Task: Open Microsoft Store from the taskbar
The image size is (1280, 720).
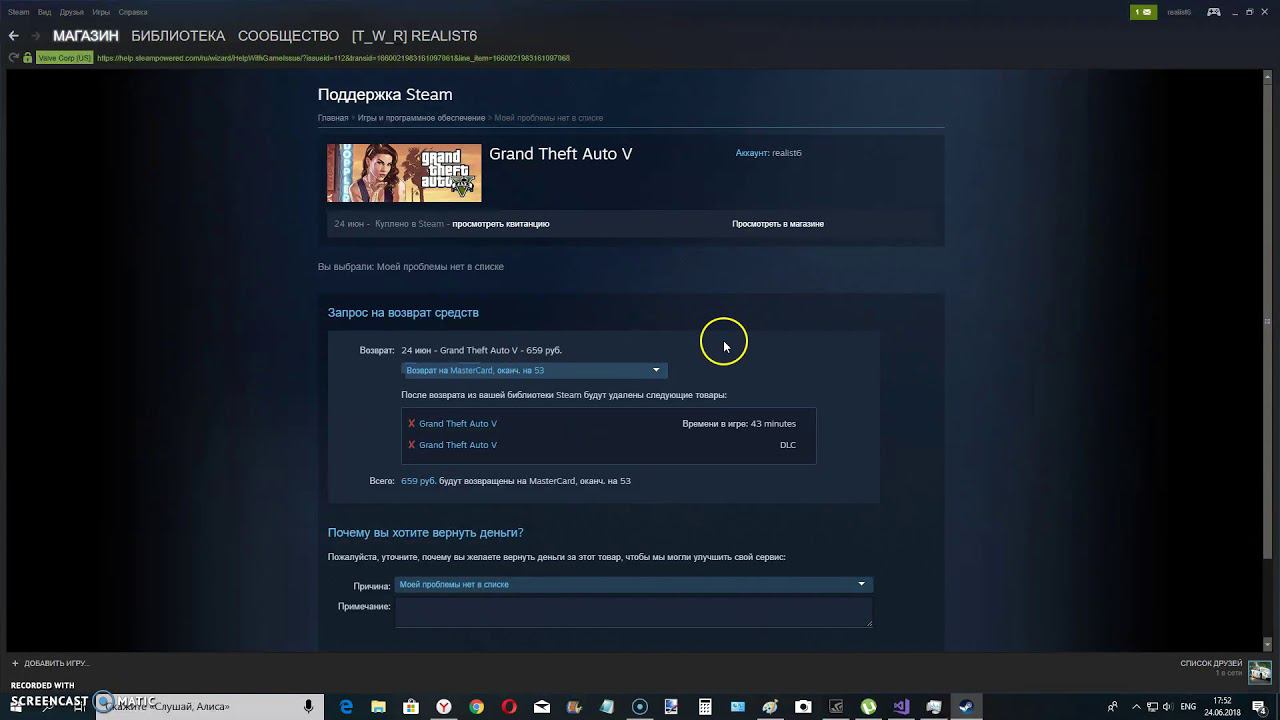Action: [411, 706]
